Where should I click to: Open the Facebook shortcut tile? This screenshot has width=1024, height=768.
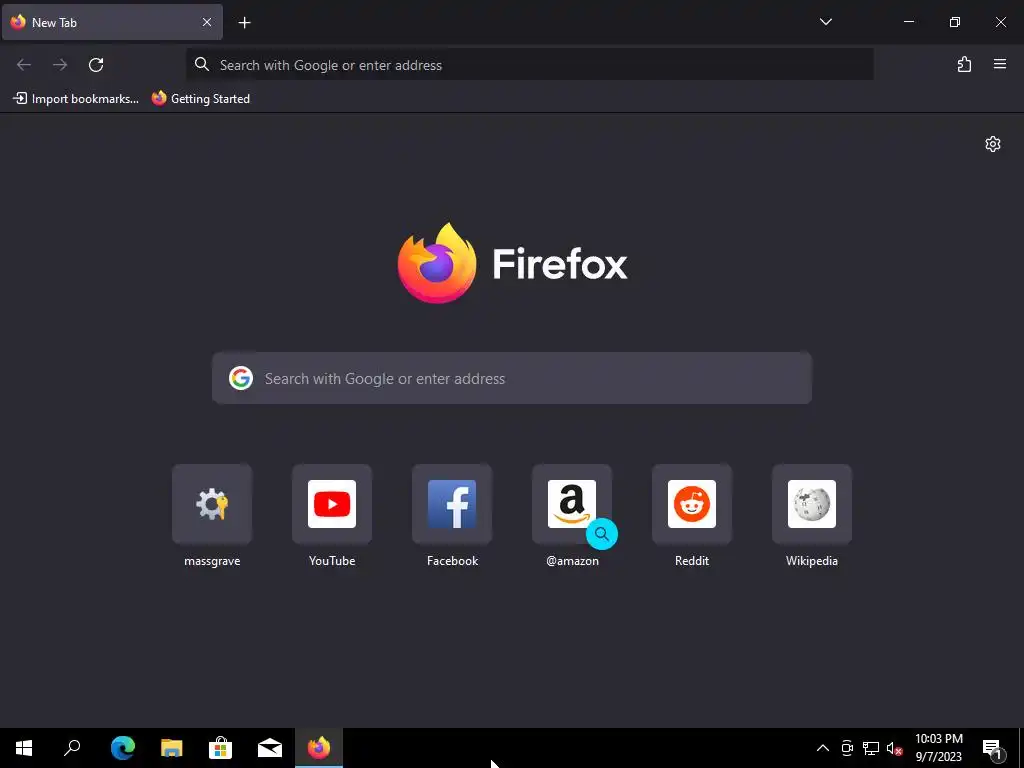click(452, 504)
